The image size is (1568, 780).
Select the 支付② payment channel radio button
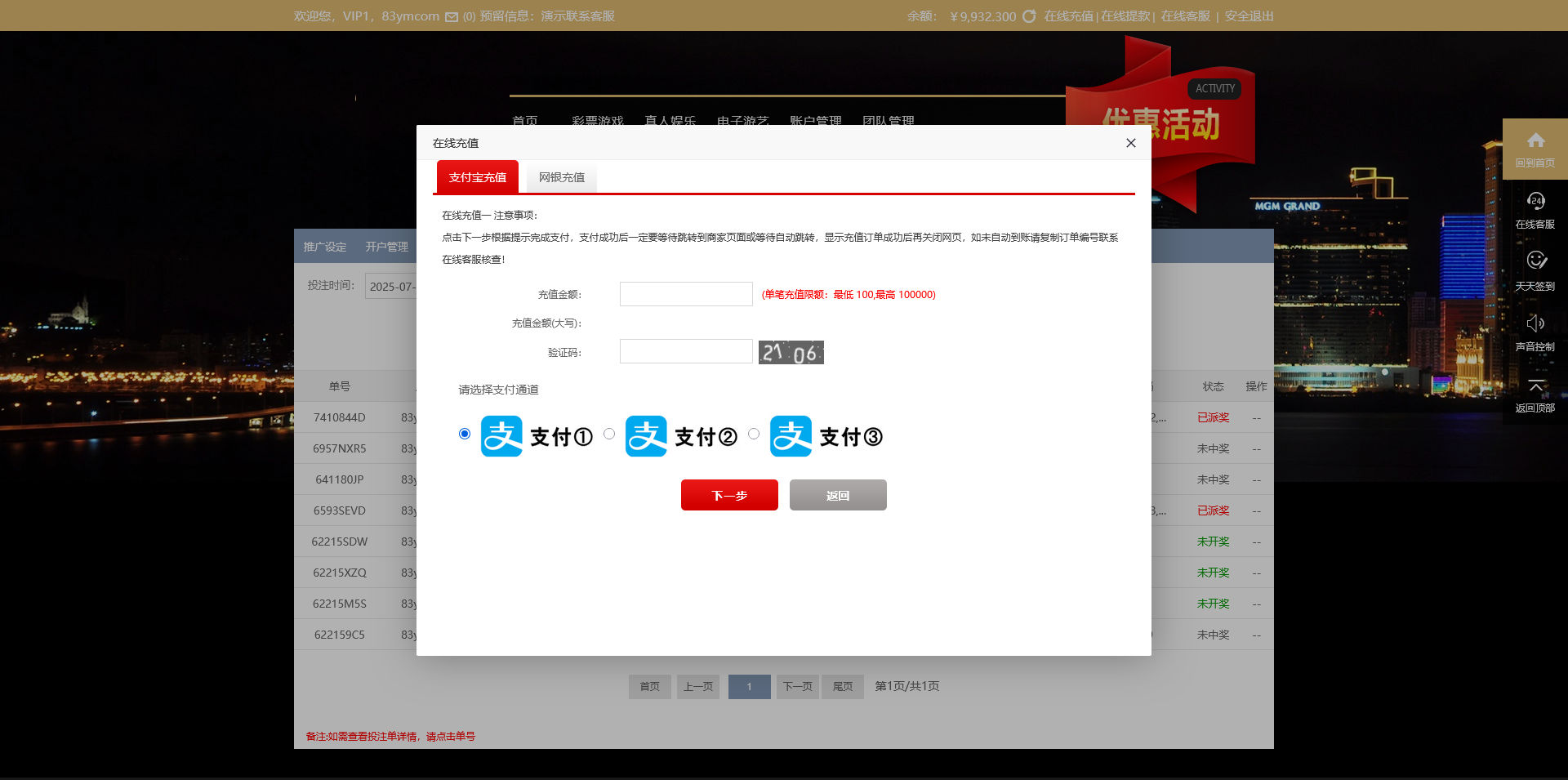[609, 434]
